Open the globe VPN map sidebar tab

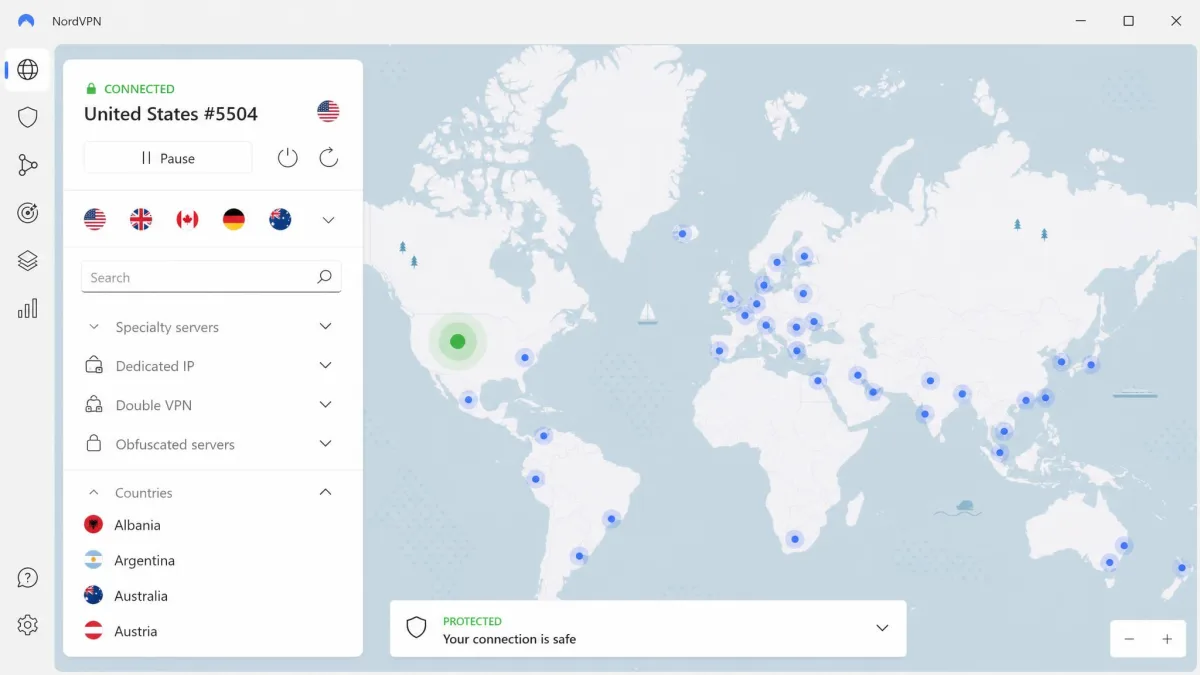click(28, 70)
